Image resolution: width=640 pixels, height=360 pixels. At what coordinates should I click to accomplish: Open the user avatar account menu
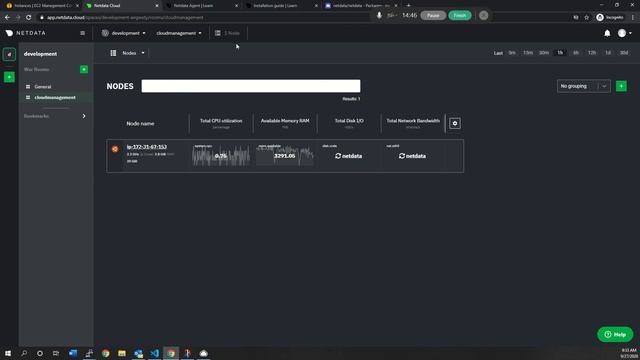pos(624,33)
